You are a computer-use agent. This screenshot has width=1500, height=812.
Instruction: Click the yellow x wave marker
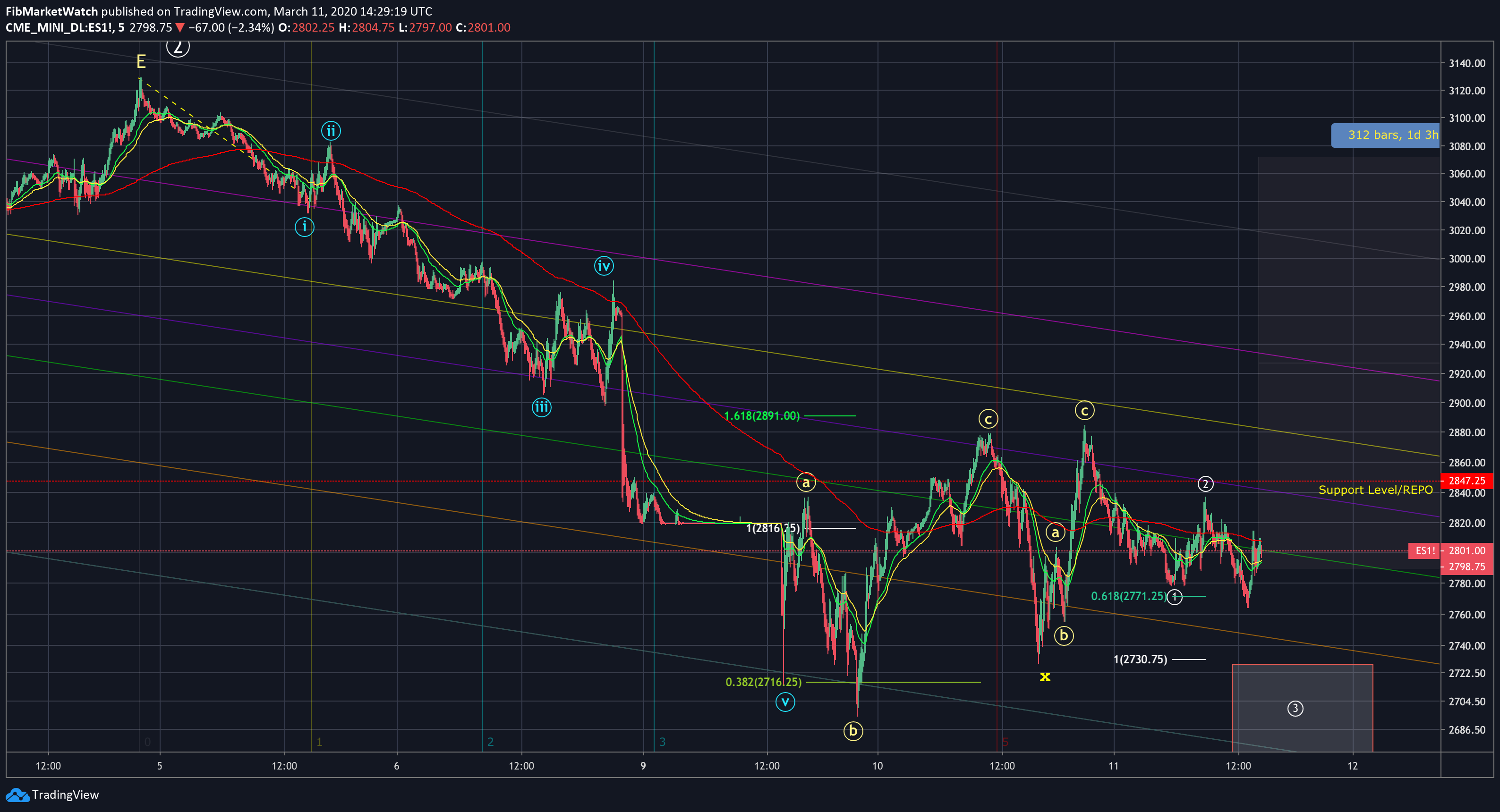pos(1045,677)
